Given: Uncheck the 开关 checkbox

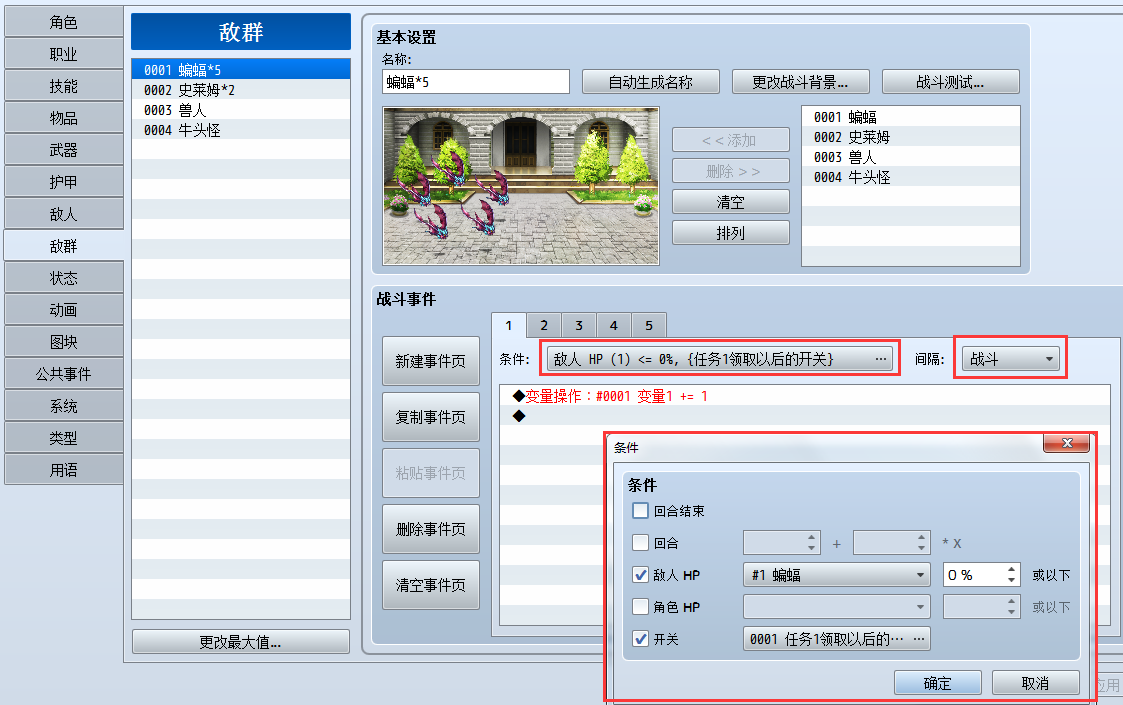Looking at the screenshot, I should [640, 638].
